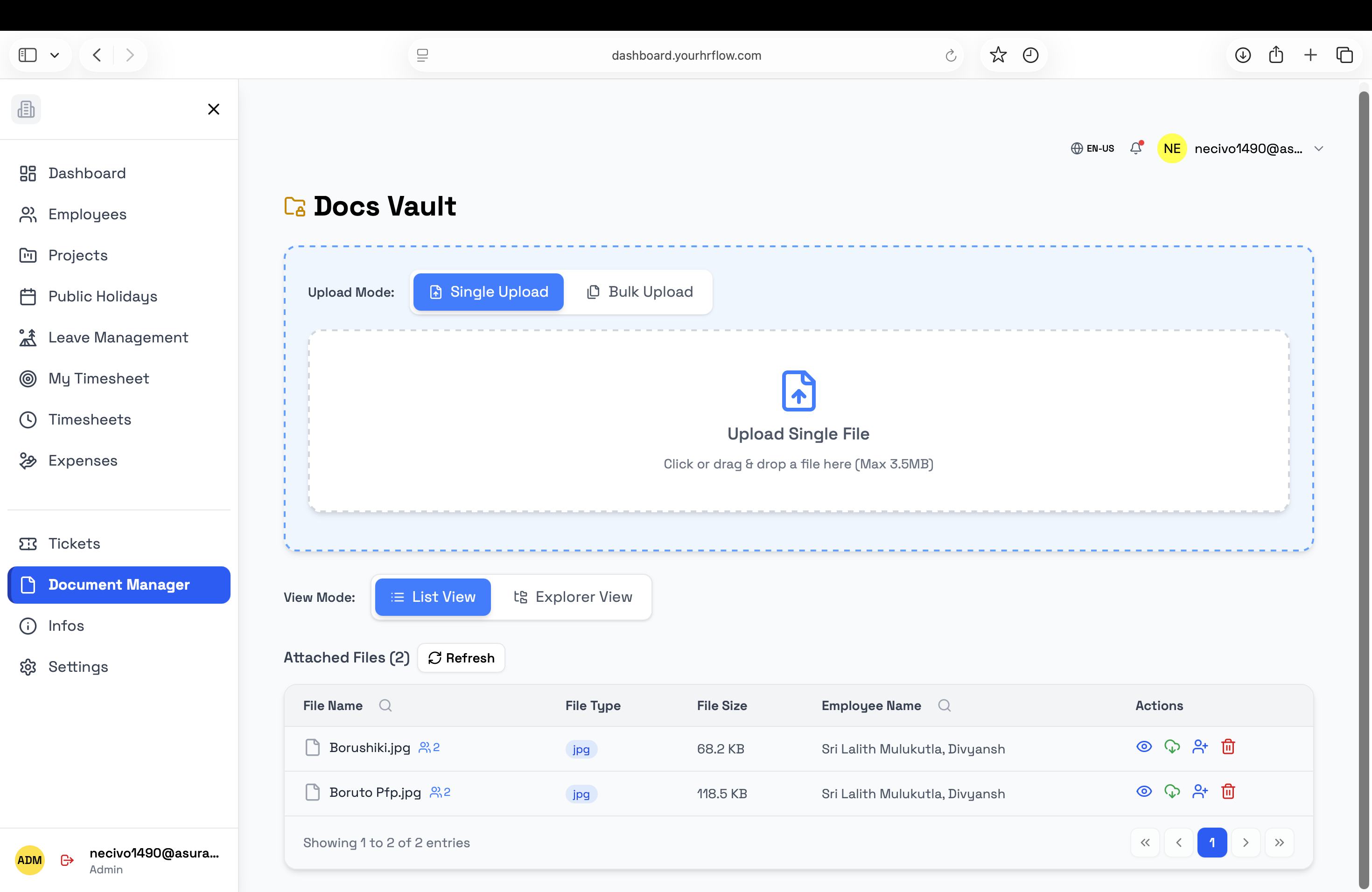Image resolution: width=1372 pixels, height=892 pixels.
Task: Click the logout icon next to admin account
Action: [66, 860]
